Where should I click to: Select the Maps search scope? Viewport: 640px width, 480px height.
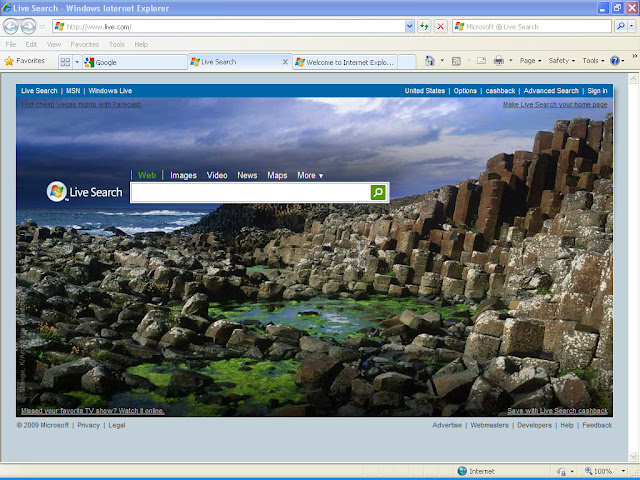(277, 175)
